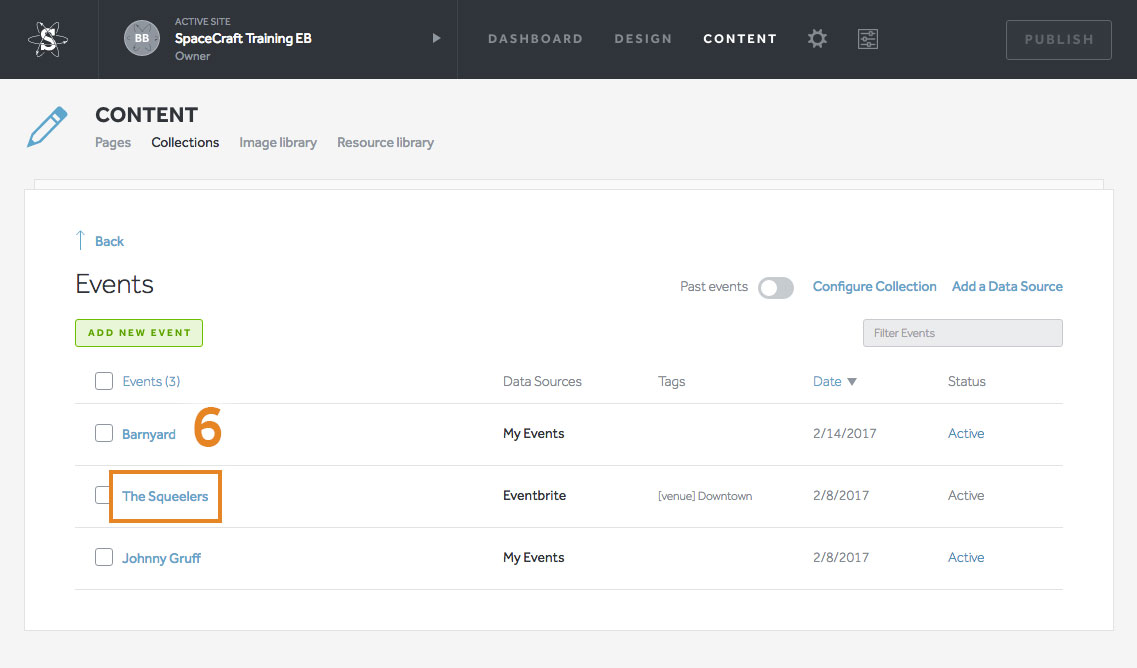Viewport: 1137px width, 668px height.
Task: Click Active status for Johnny Gruff
Action: [x=966, y=557]
